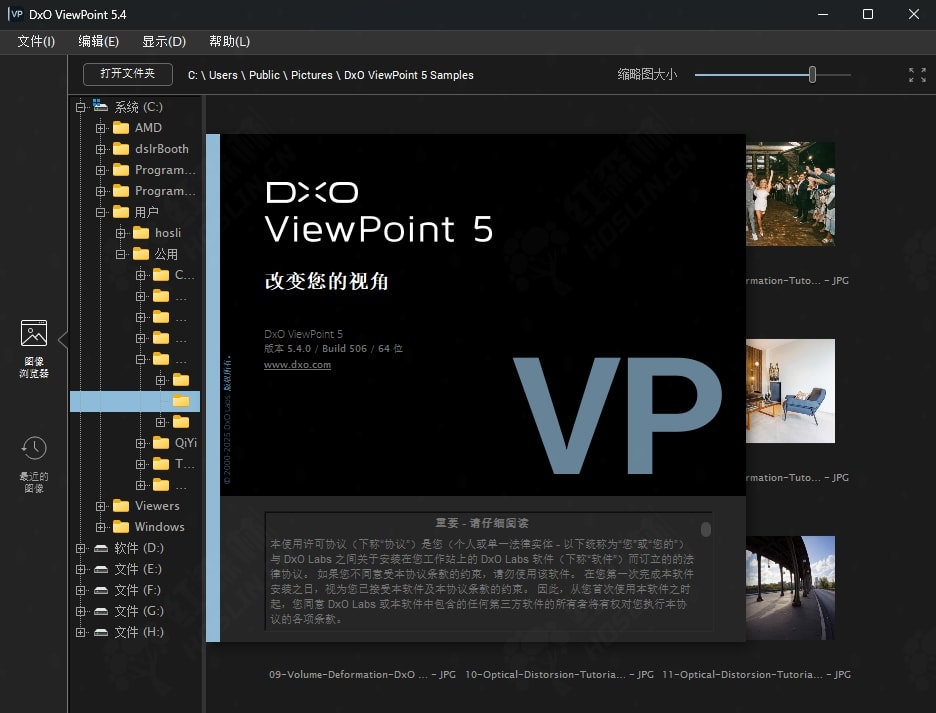This screenshot has height=713, width=936.
Task: Collapse sidebar using arrow beside 图像浏览器
Action: click(63, 340)
